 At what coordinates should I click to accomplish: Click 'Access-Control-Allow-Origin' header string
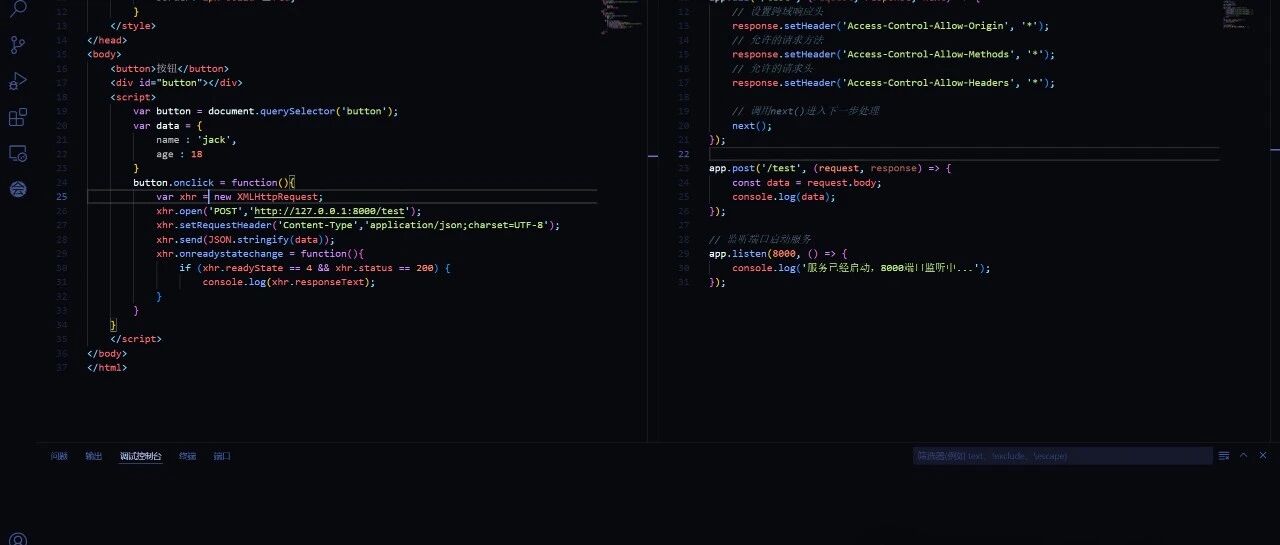pos(925,26)
